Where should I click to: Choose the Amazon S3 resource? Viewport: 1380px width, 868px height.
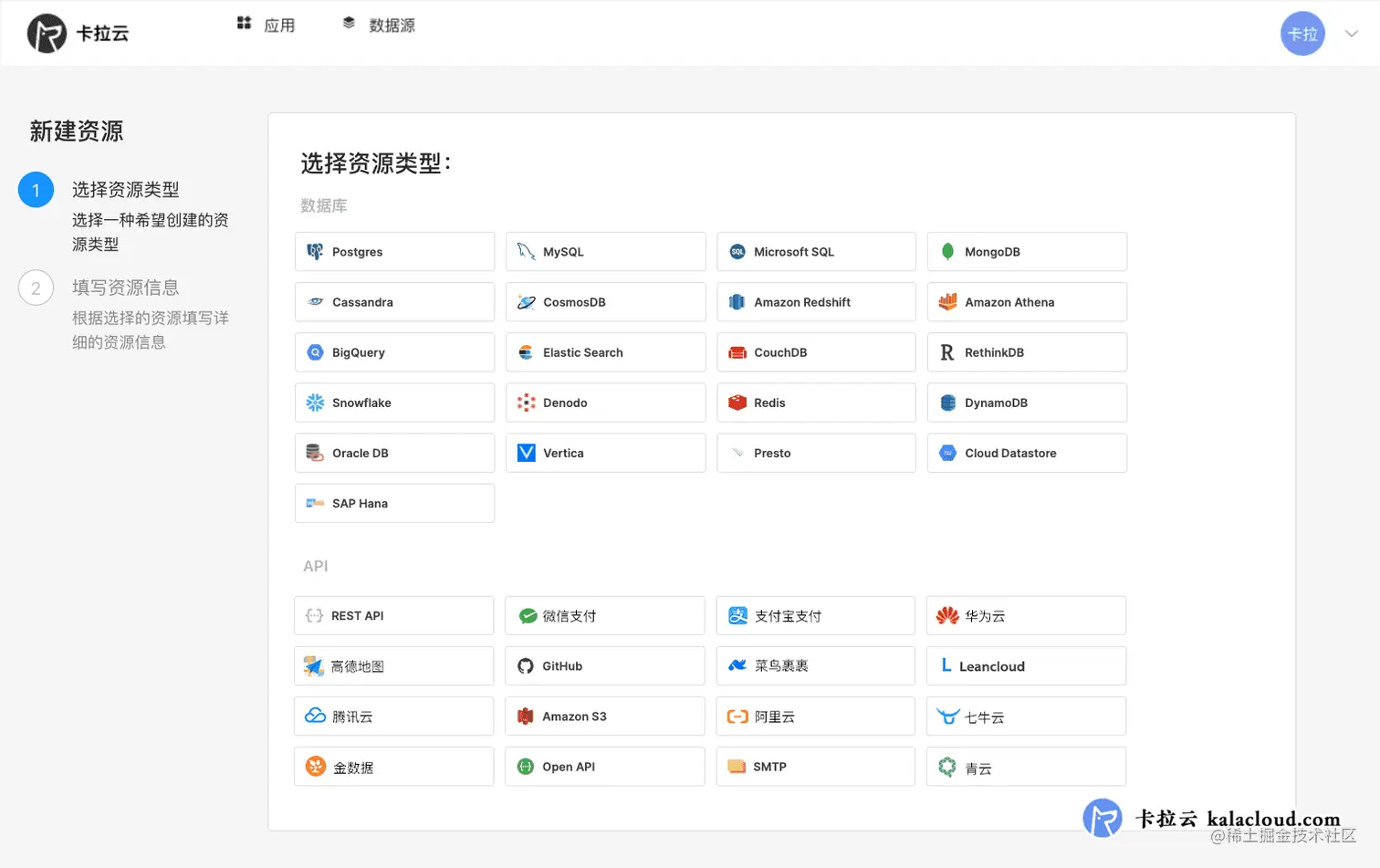[604, 716]
